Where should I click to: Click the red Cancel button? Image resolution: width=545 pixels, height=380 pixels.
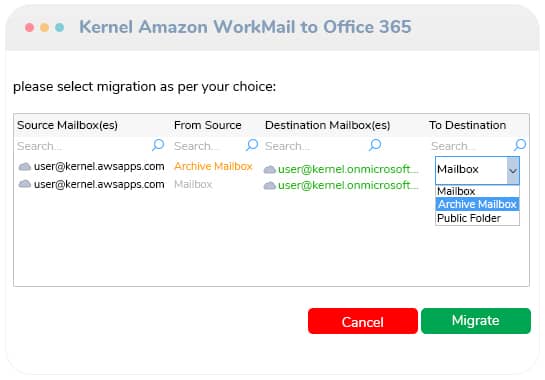tap(363, 321)
